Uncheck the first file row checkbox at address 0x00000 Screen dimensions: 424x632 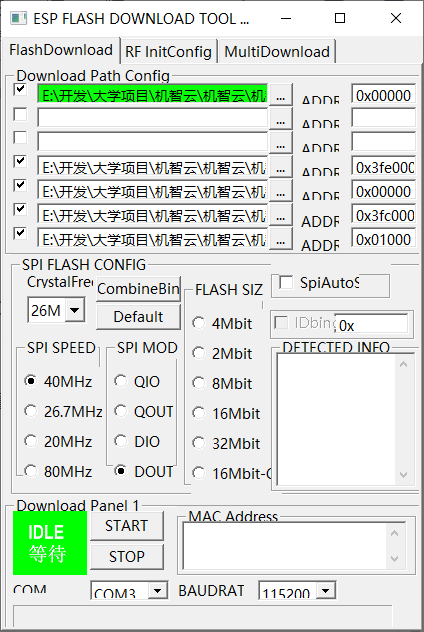pos(20,89)
